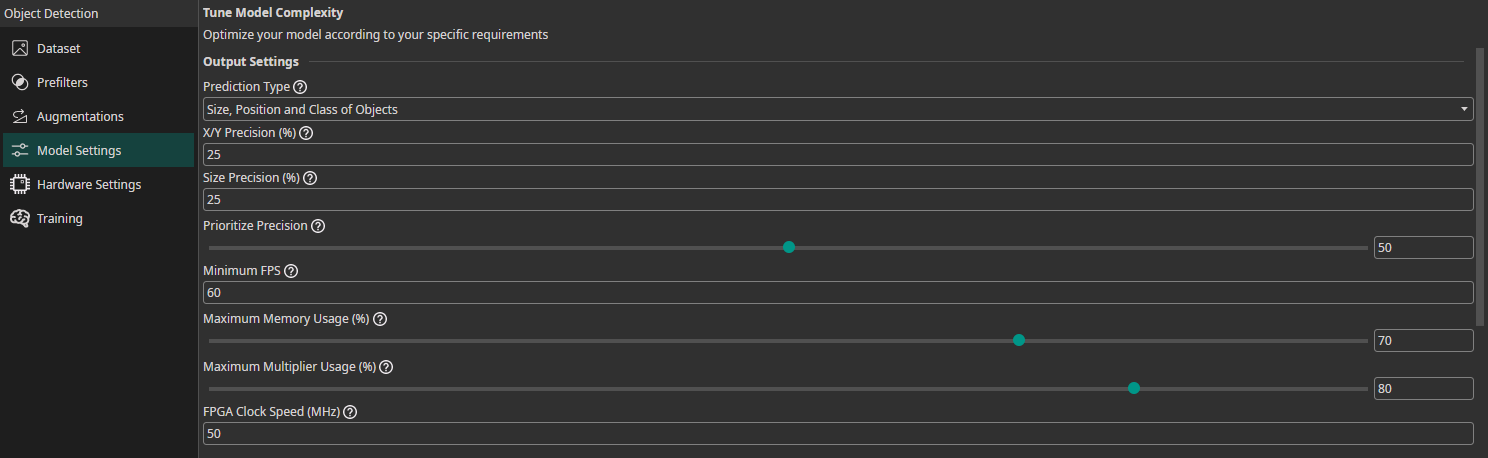Click the Augmentations arrows icon

19,116
